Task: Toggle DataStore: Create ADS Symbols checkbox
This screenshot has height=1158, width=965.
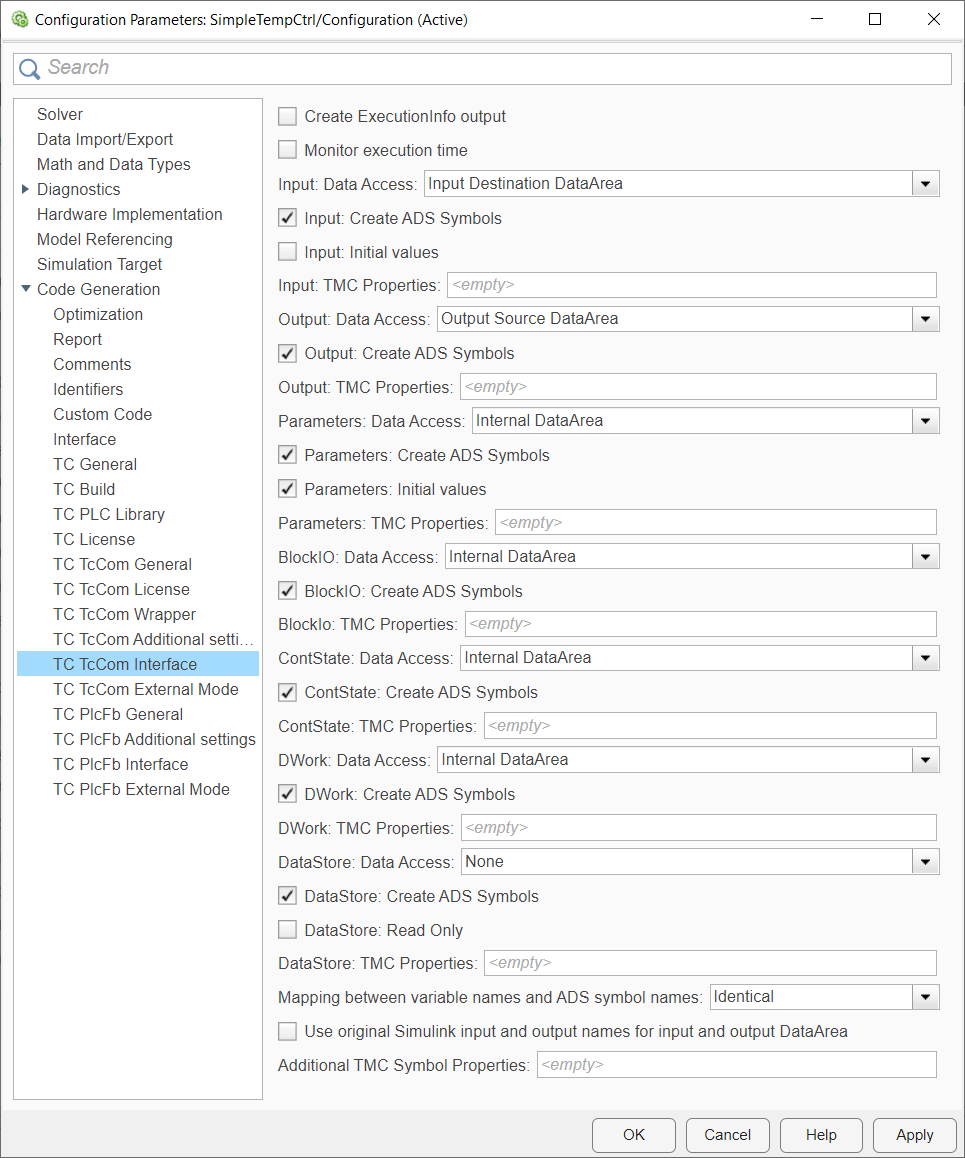Action: (x=287, y=897)
